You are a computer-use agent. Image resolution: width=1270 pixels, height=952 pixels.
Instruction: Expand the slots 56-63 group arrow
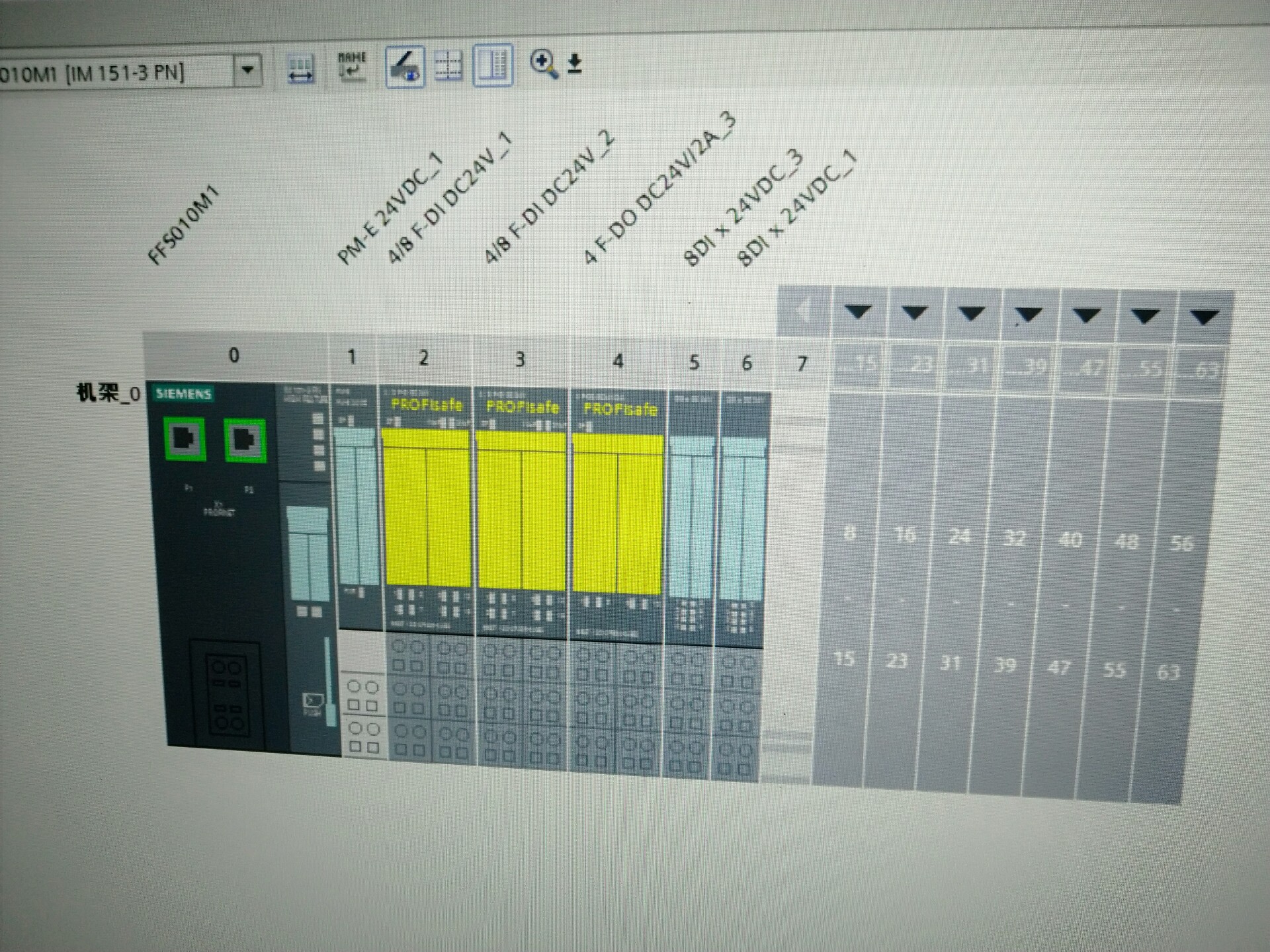[x=1204, y=317]
